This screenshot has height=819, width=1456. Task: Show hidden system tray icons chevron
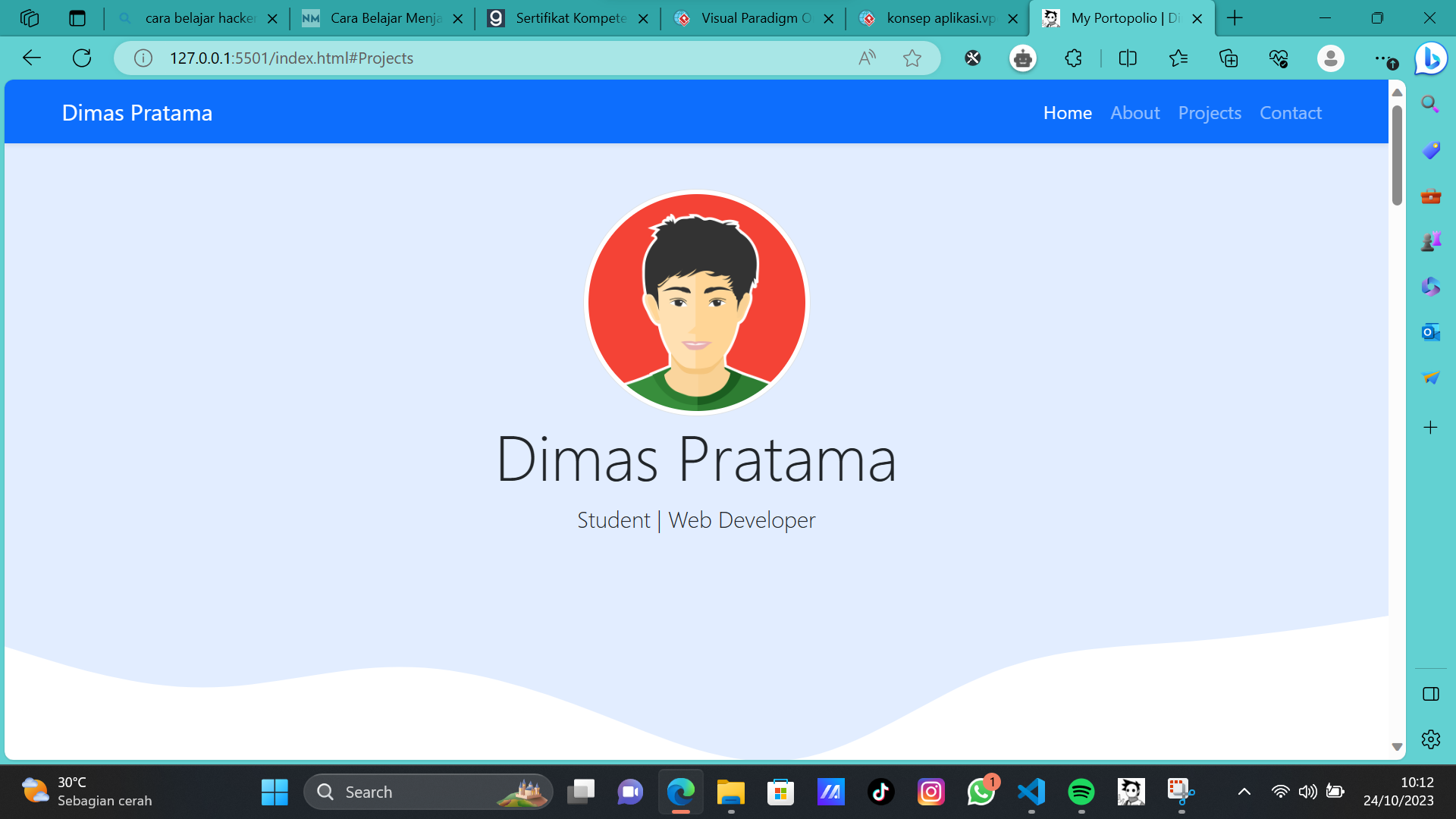(1244, 792)
